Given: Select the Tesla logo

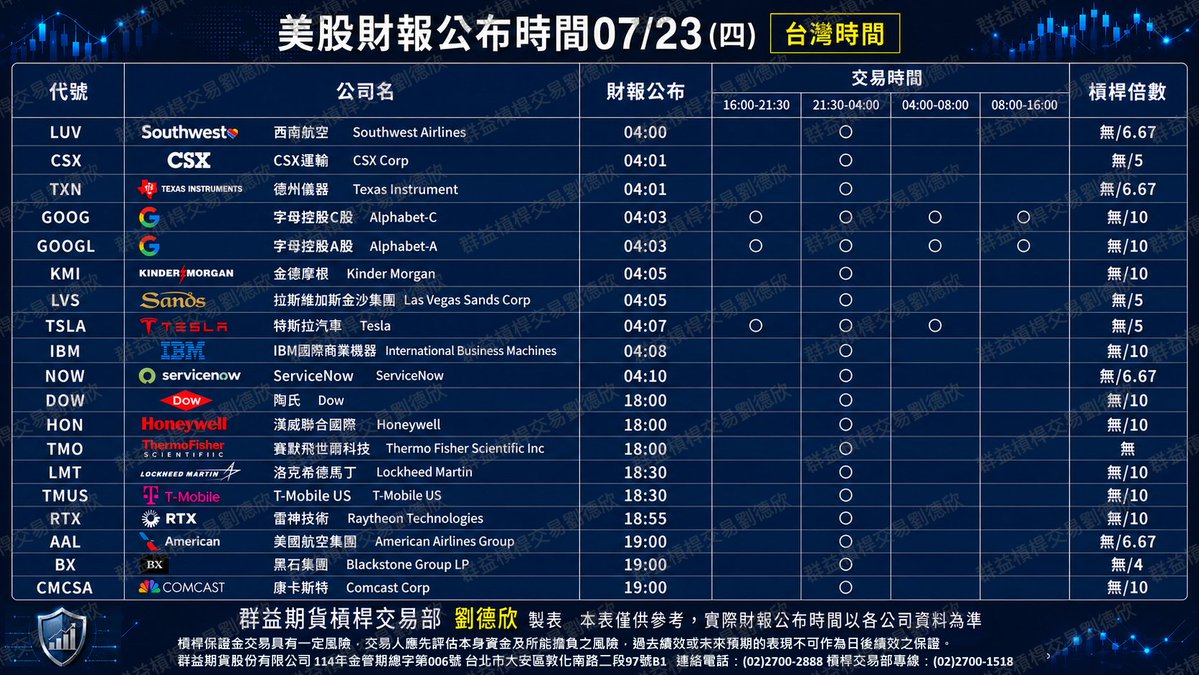Looking at the screenshot, I should (184, 326).
